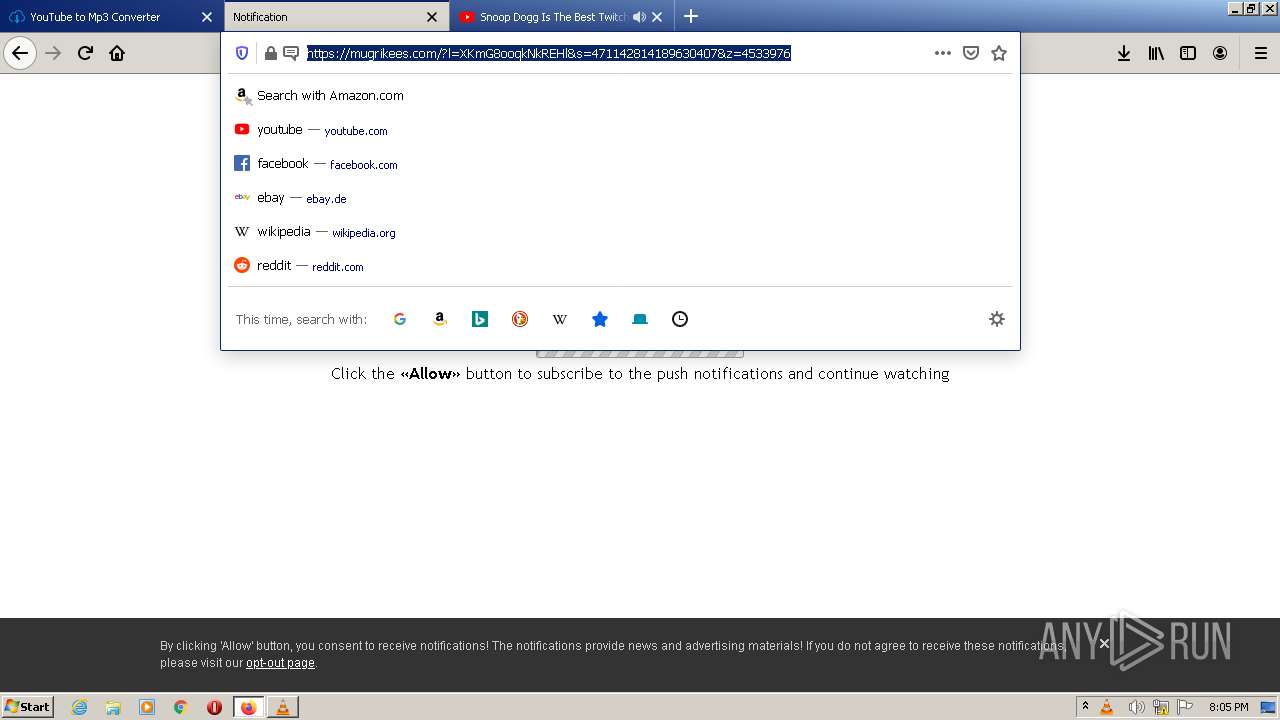The height and width of the screenshot is (720, 1280).
Task: Open the hamburger application menu
Action: coord(1260,53)
